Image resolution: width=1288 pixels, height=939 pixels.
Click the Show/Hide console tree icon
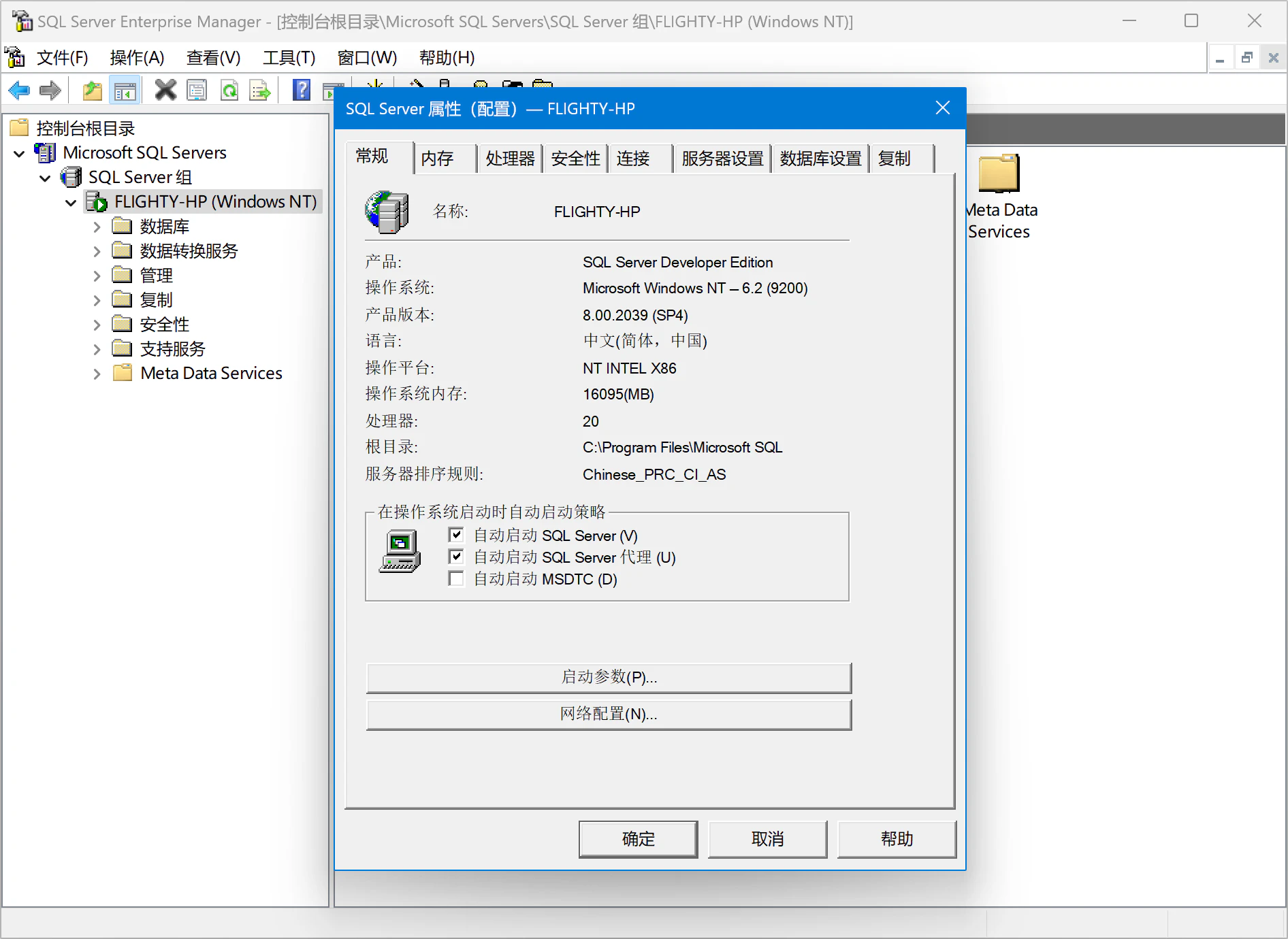pyautogui.click(x=125, y=90)
